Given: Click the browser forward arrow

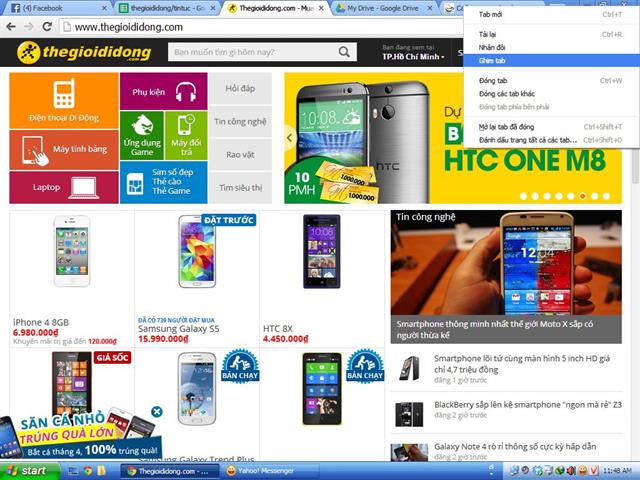Looking at the screenshot, I should (29, 27).
